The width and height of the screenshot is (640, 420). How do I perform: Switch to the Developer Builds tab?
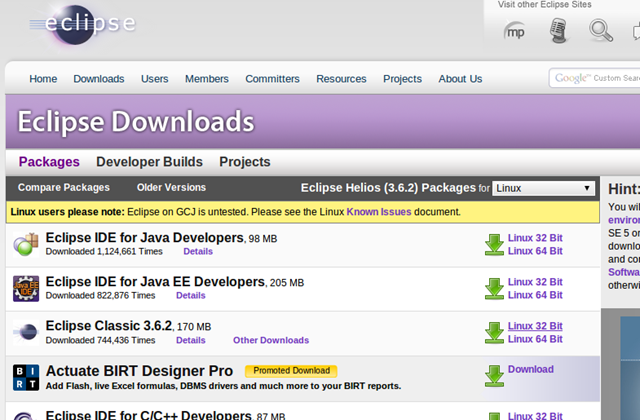tap(149, 162)
